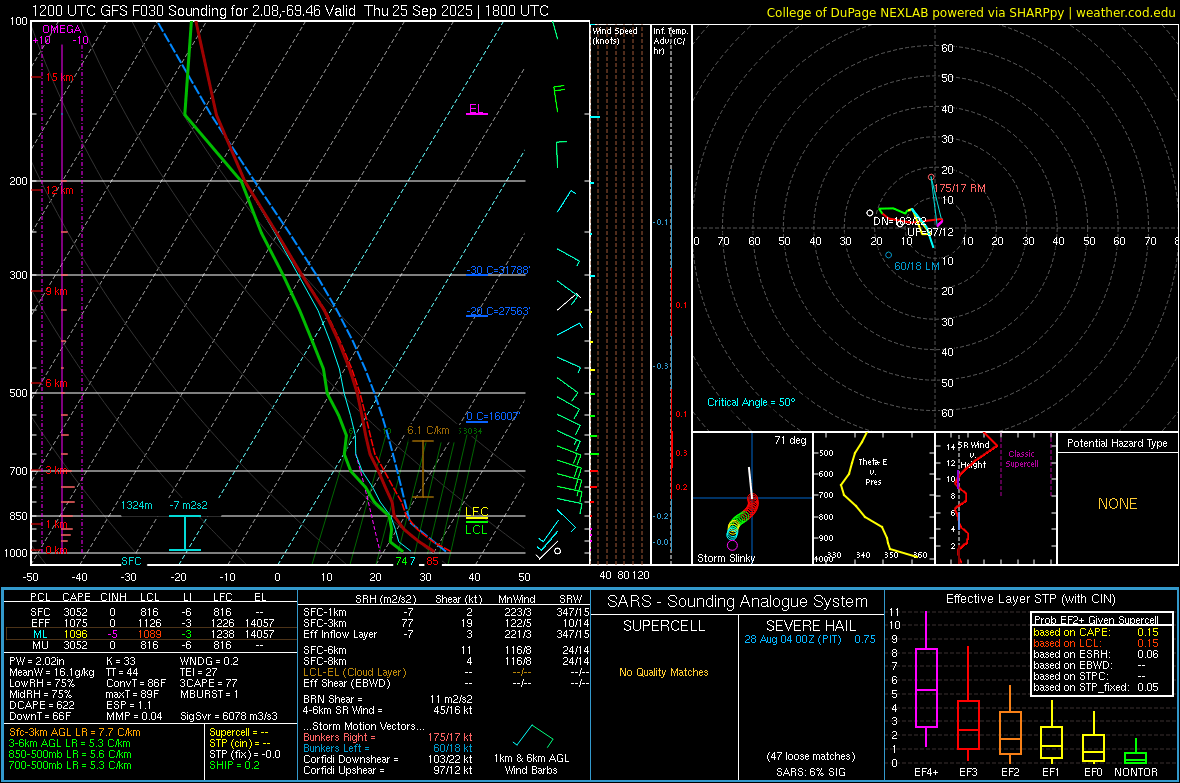Click the 9 km height marker

(x=56, y=291)
